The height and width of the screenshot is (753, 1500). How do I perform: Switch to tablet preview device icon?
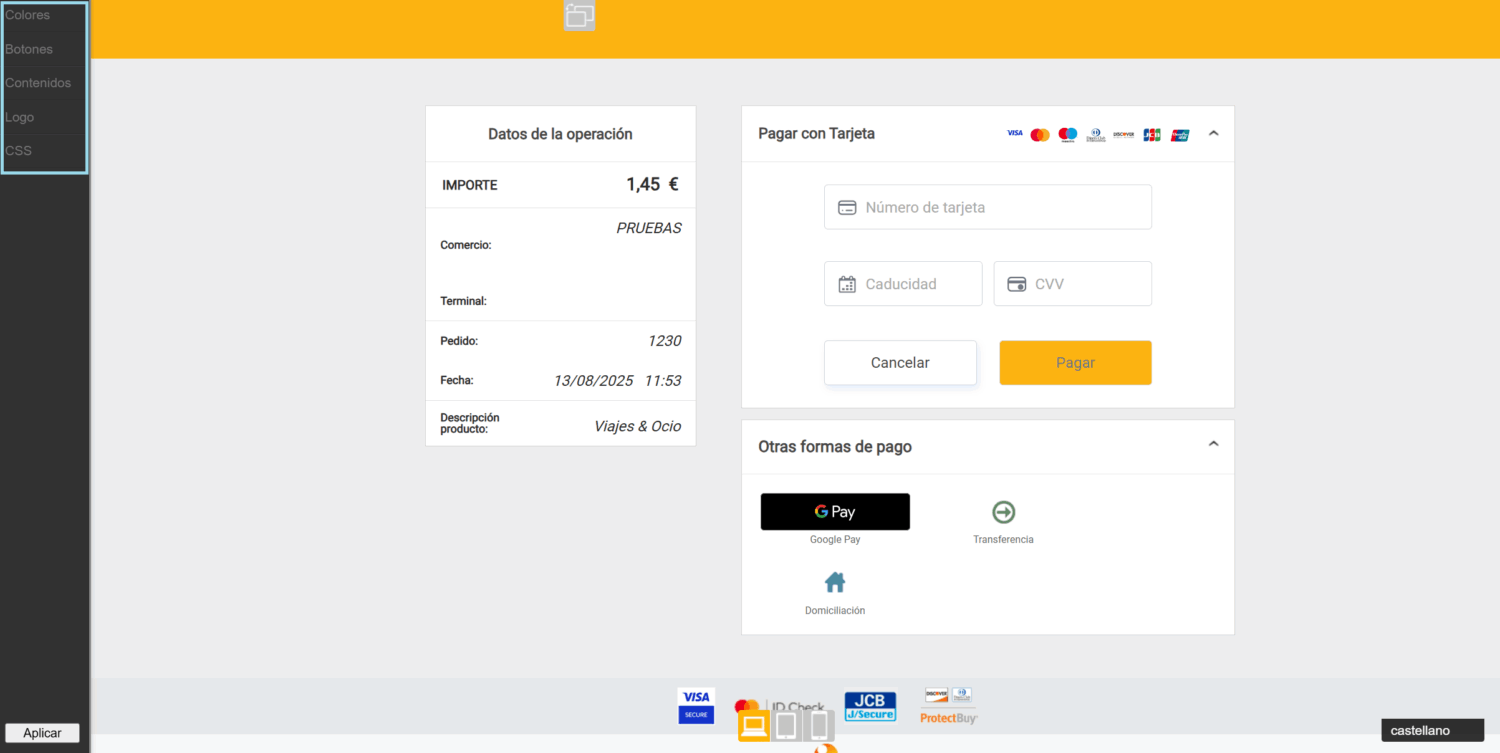pos(787,725)
